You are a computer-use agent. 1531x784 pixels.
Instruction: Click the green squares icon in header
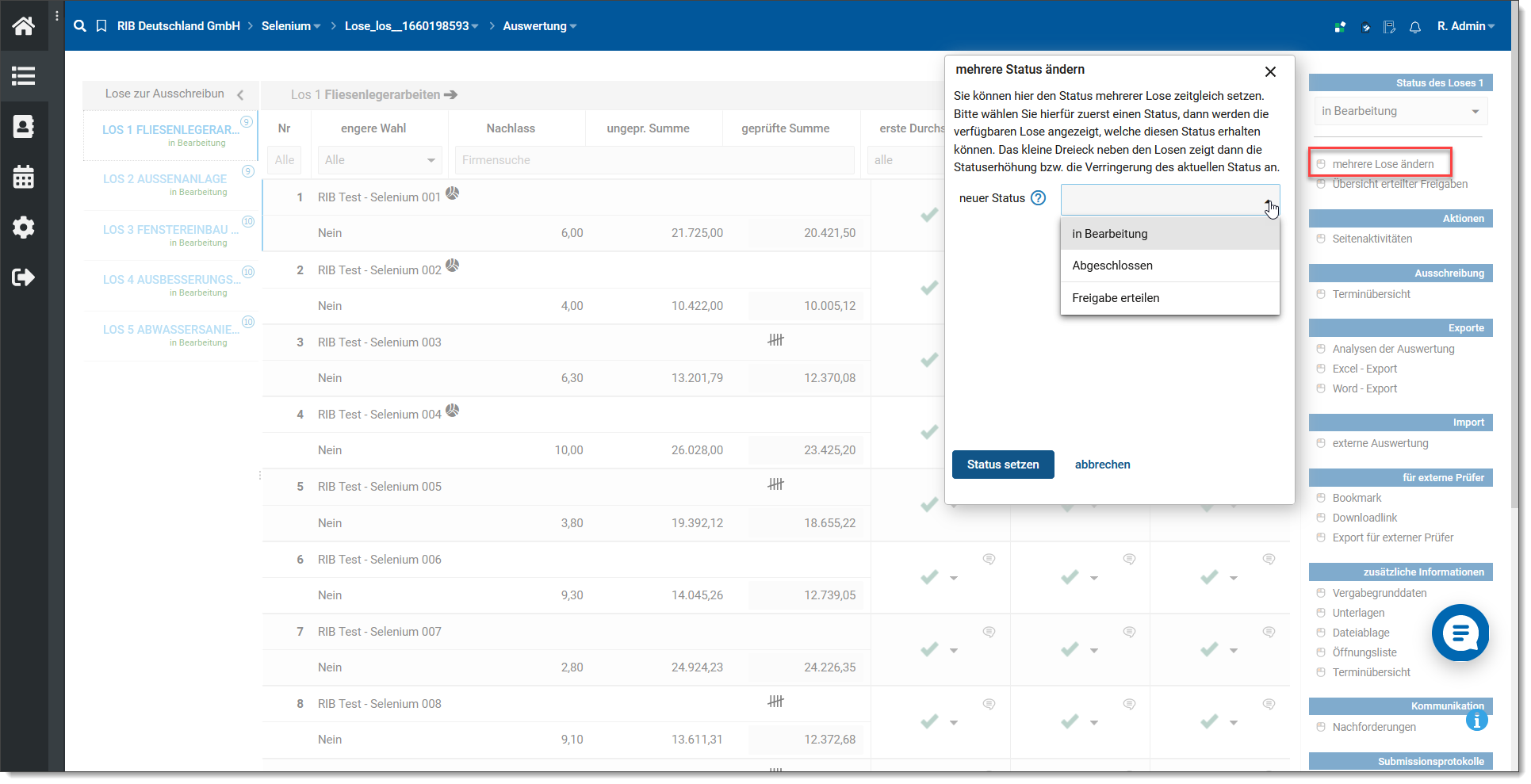tap(1340, 27)
